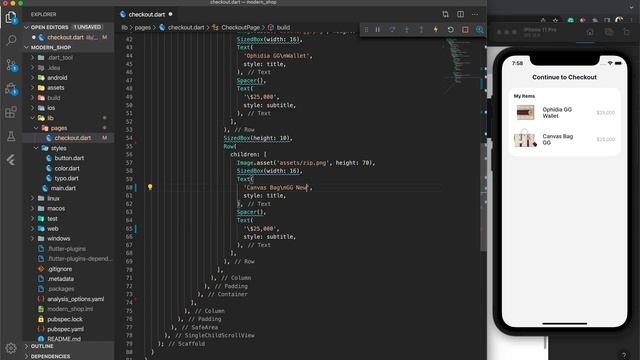
Task: Collapse the lib folder
Action: (51, 118)
